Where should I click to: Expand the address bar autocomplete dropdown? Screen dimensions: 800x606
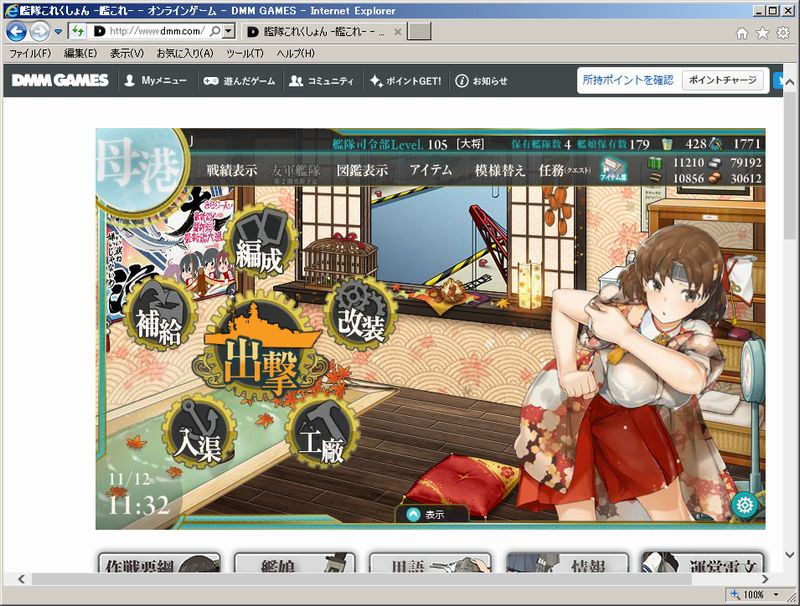(x=229, y=32)
